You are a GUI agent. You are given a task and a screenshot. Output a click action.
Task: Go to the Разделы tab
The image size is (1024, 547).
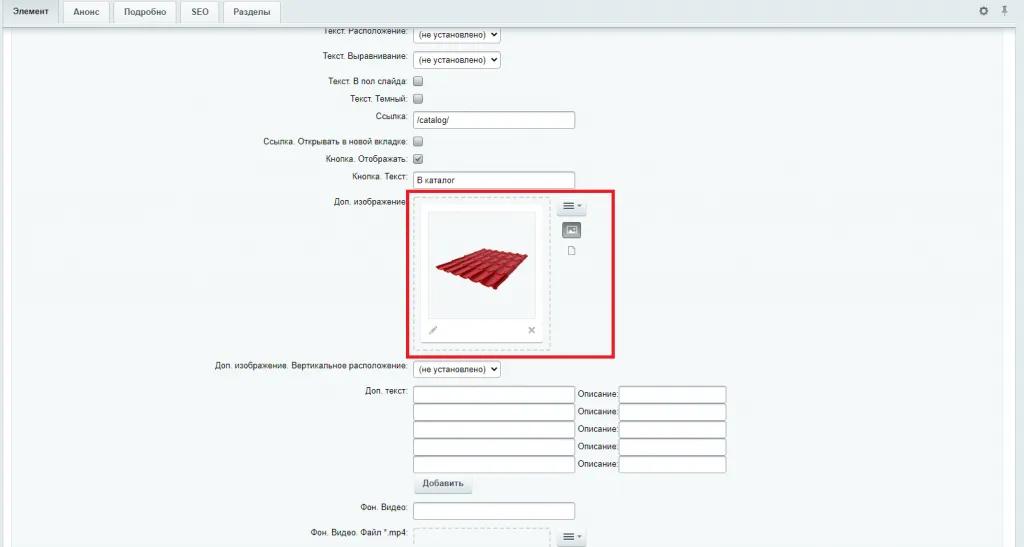coord(251,12)
